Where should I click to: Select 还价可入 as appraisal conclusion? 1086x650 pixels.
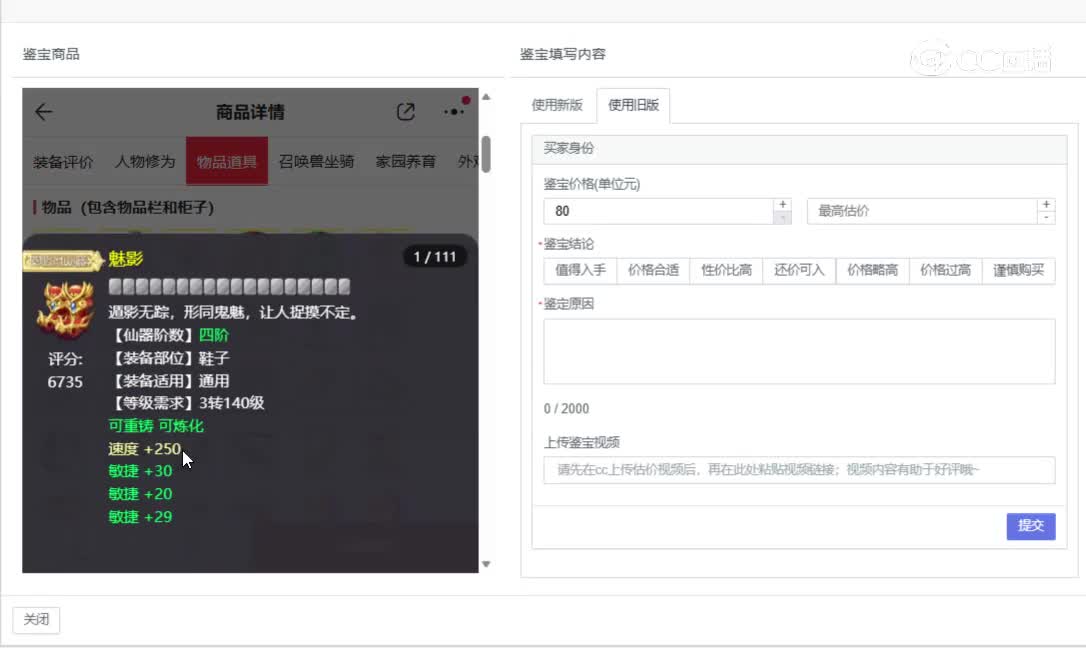click(x=799, y=270)
